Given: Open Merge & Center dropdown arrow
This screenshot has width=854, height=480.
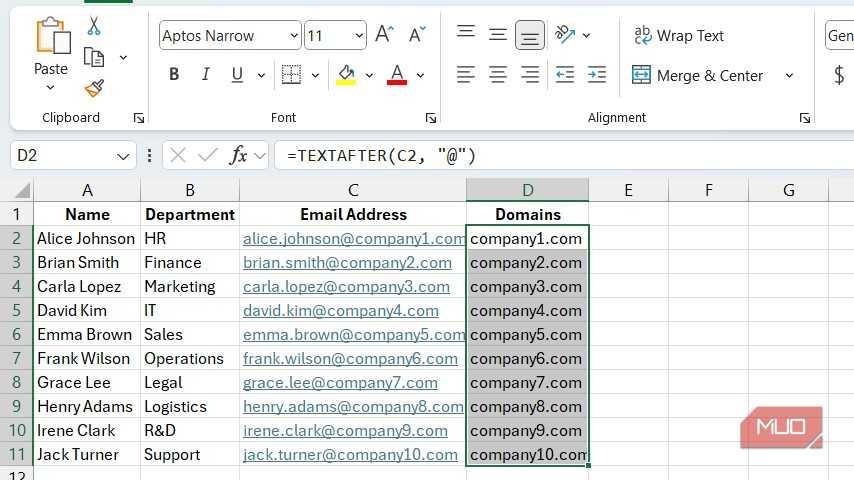Looking at the screenshot, I should [789, 75].
